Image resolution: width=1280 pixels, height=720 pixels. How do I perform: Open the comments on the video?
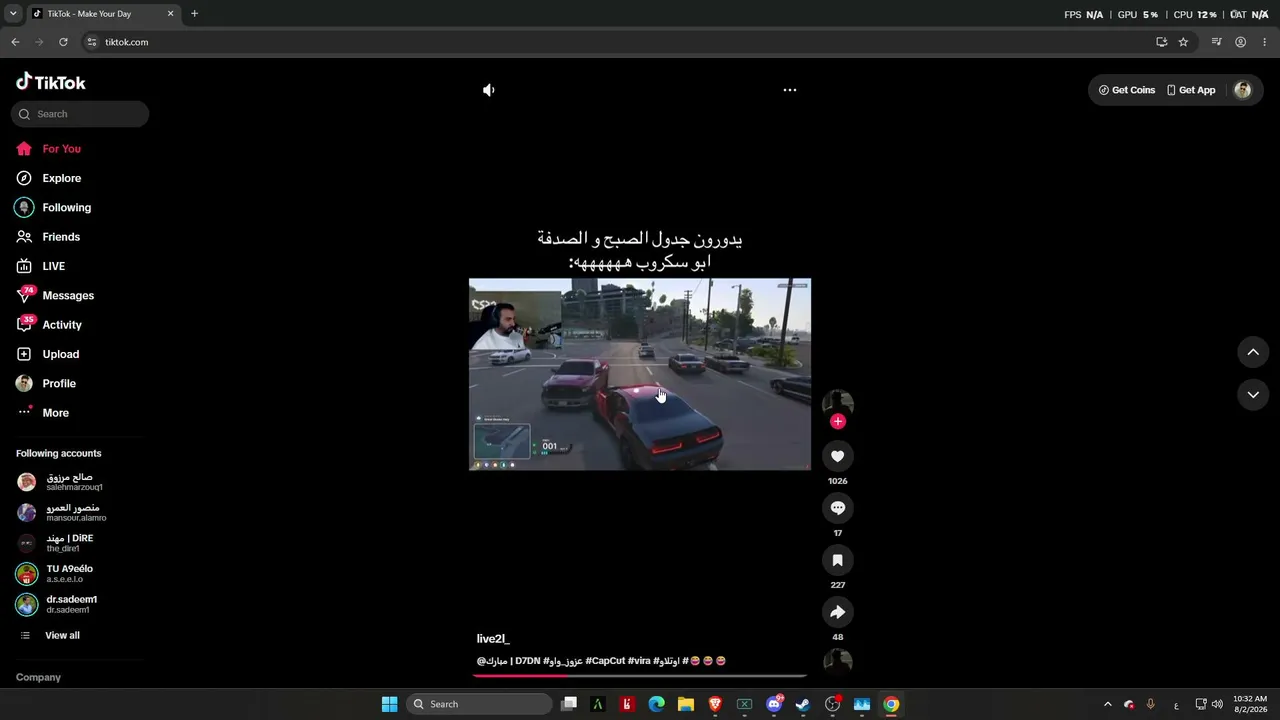[x=838, y=508]
